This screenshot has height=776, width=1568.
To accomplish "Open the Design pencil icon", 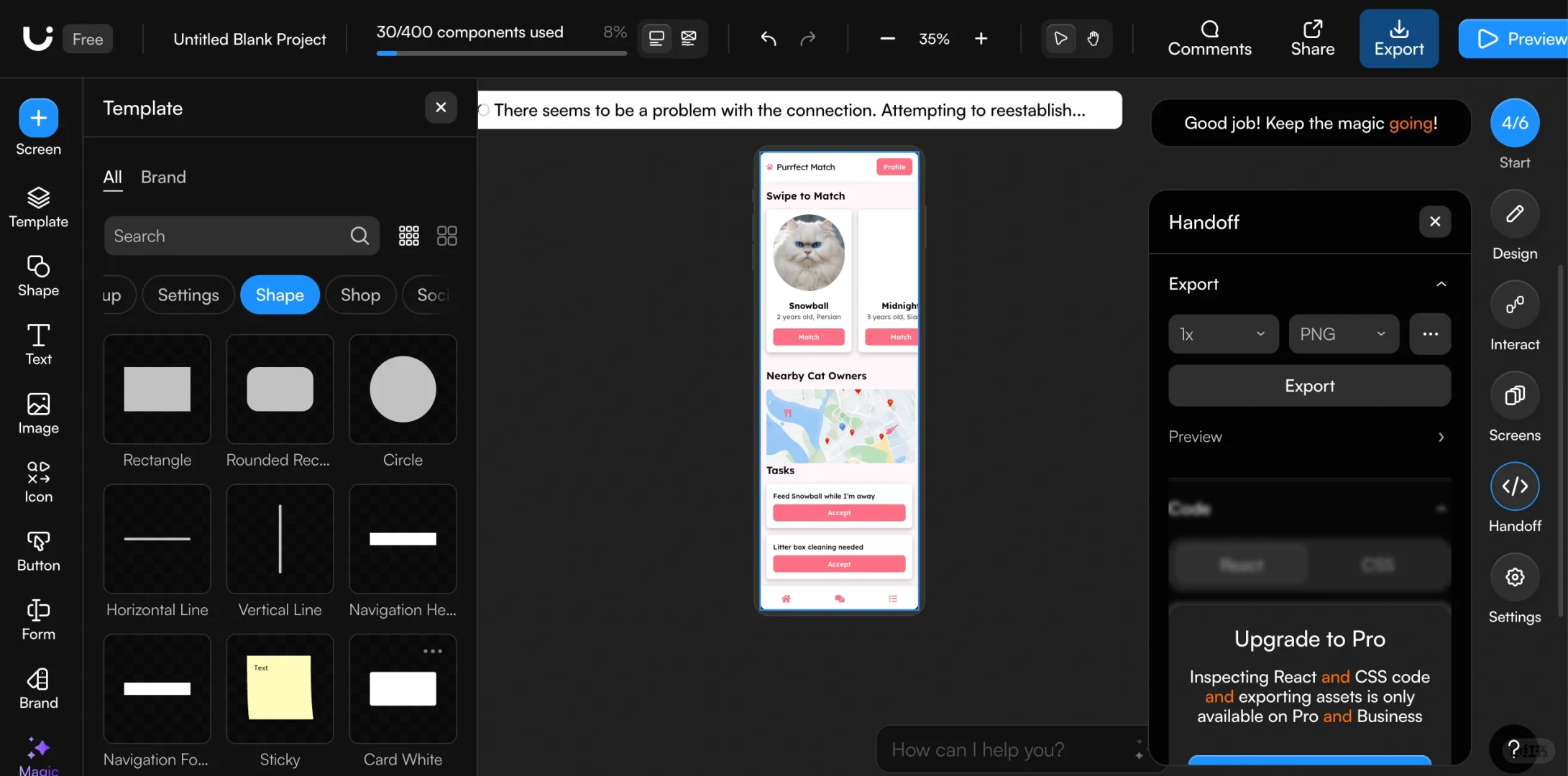I will point(1514,214).
